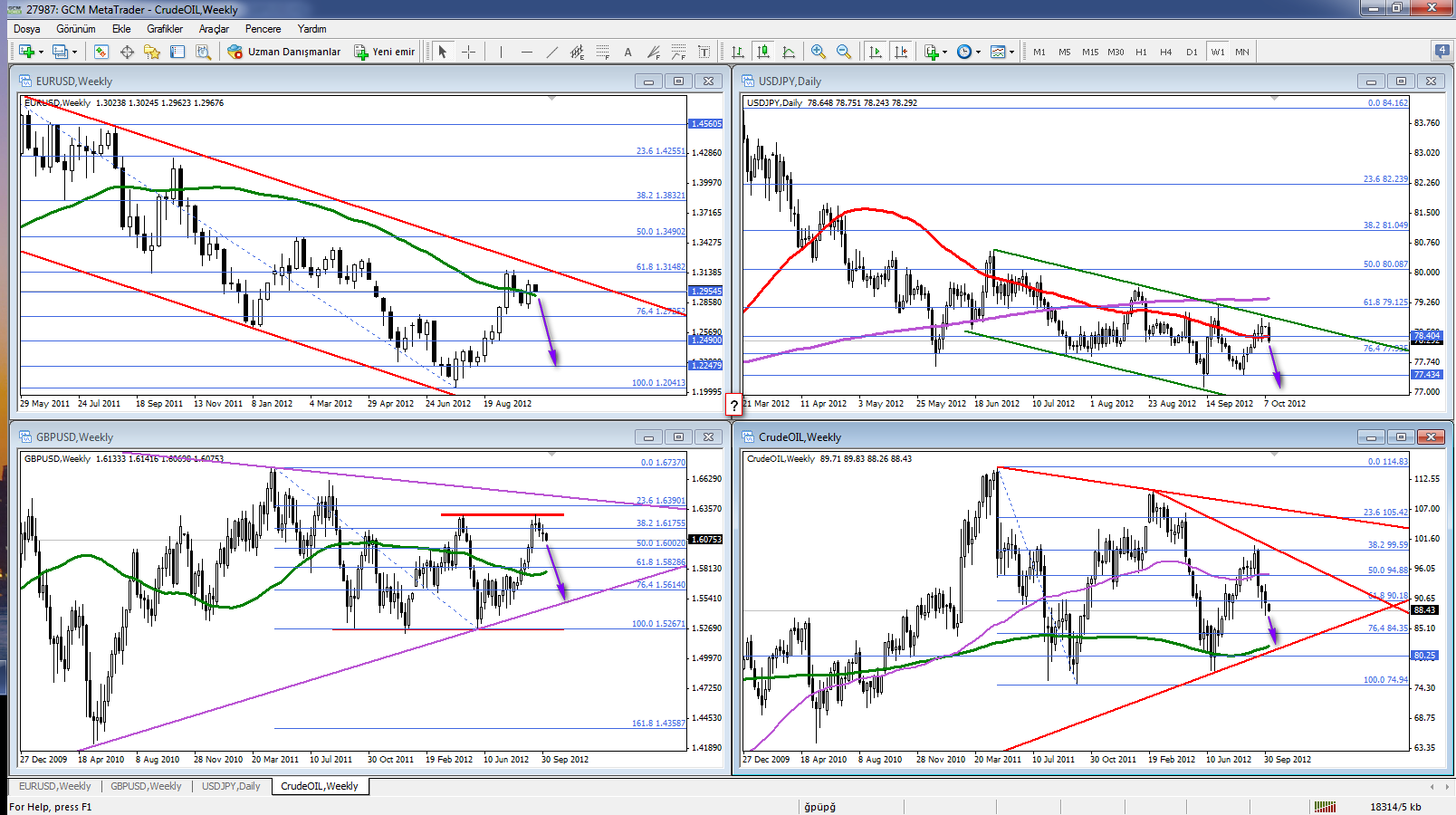This screenshot has width=1456, height=815.
Task: Open the new chart dropdown arrow
Action: (x=41, y=52)
